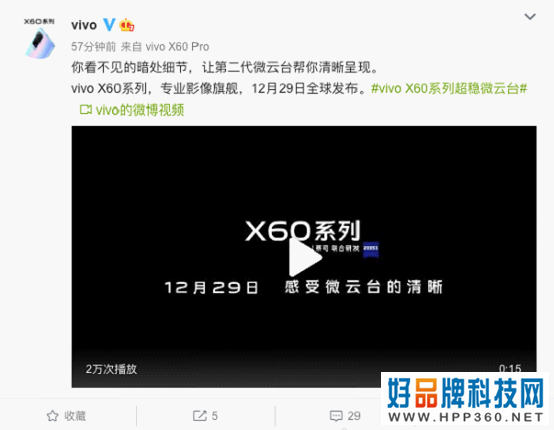Play the X60系列 video
Screen dimensions: 554x430
[305, 258]
